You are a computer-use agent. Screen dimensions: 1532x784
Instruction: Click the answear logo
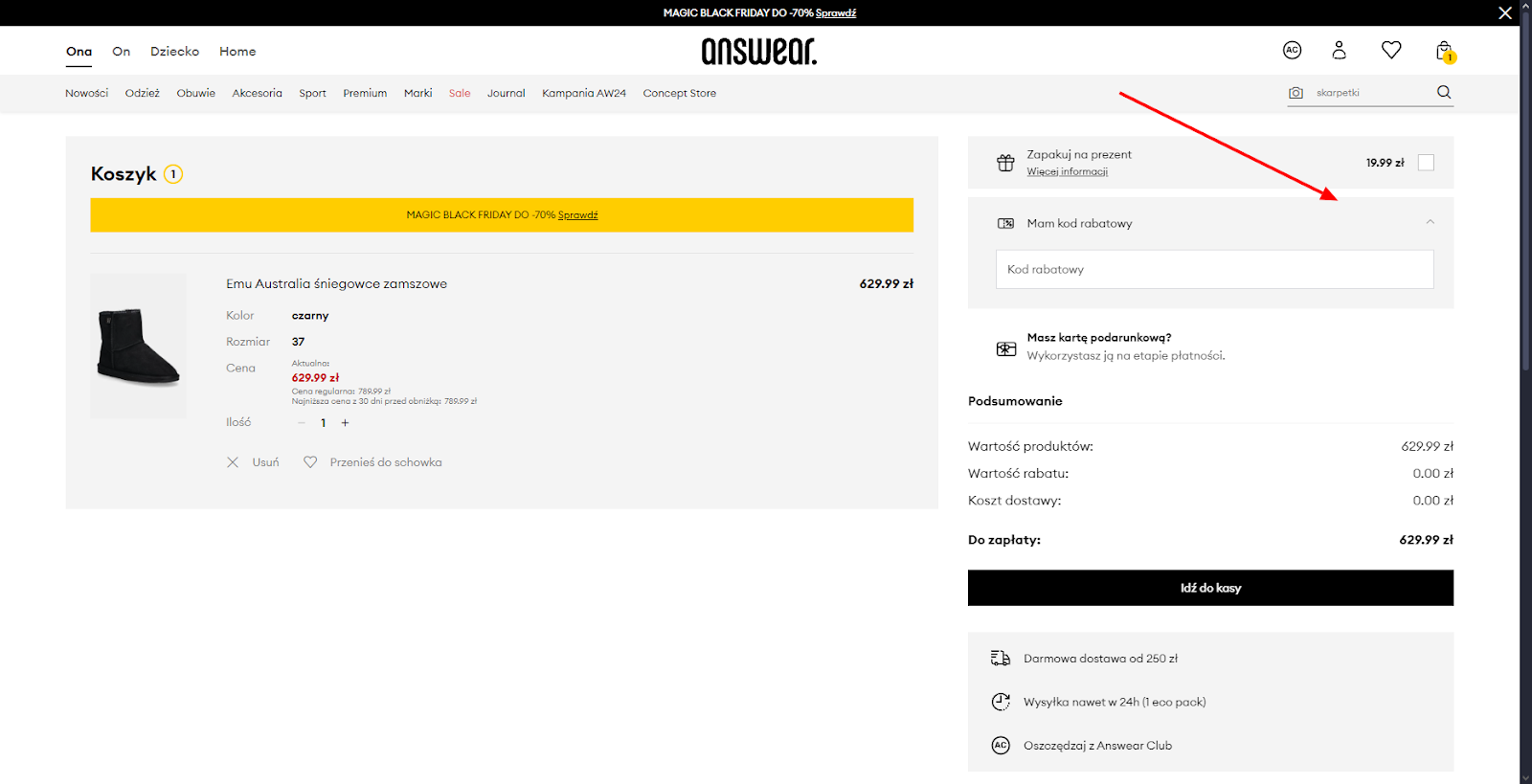[759, 51]
